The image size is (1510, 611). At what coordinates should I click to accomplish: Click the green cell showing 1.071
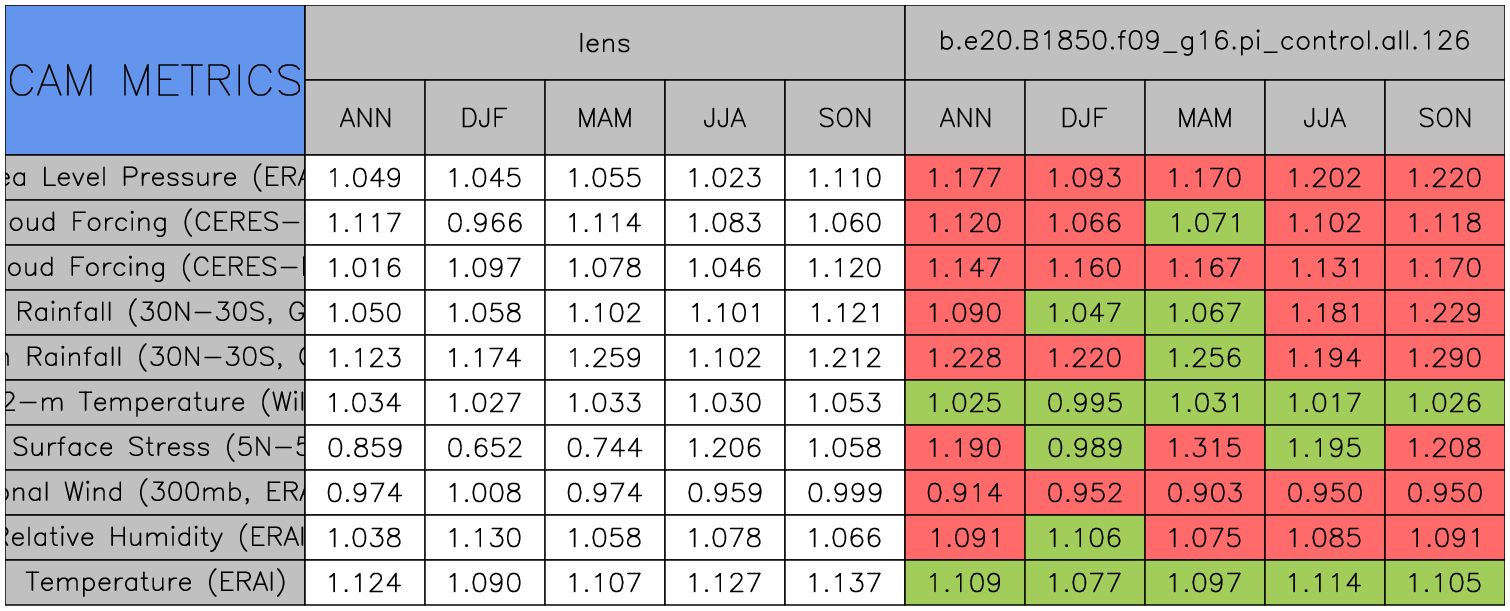point(1205,223)
